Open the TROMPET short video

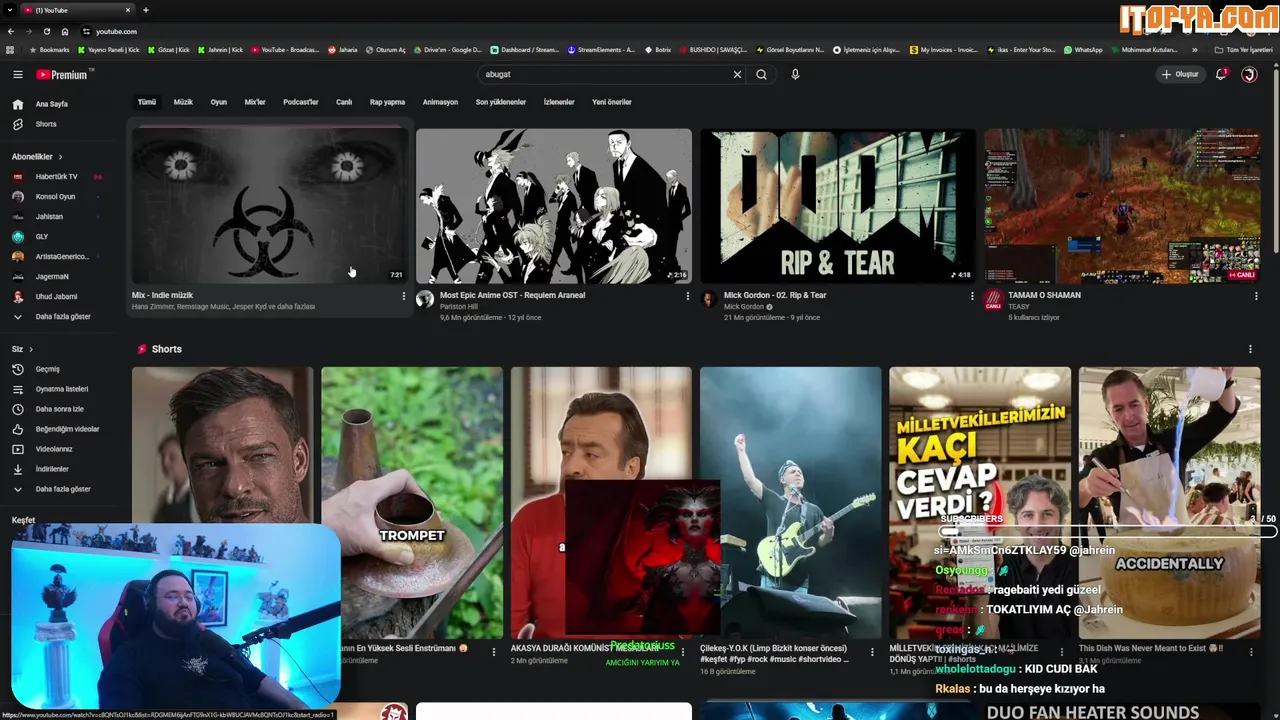(412, 502)
